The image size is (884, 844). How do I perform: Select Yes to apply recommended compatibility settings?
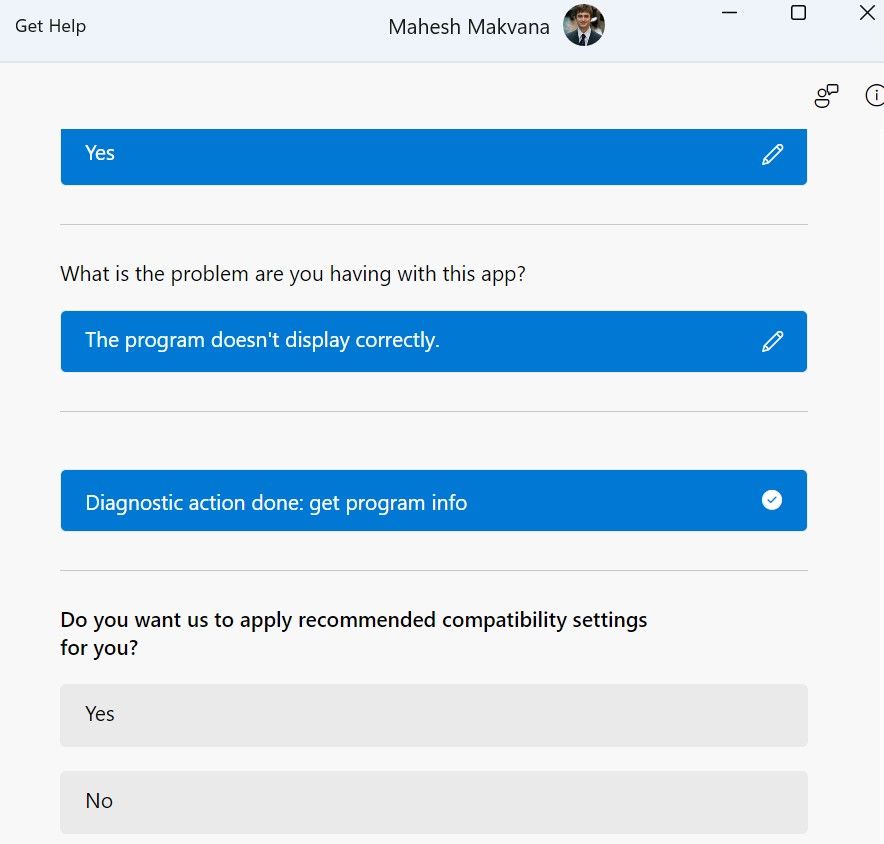coord(433,714)
